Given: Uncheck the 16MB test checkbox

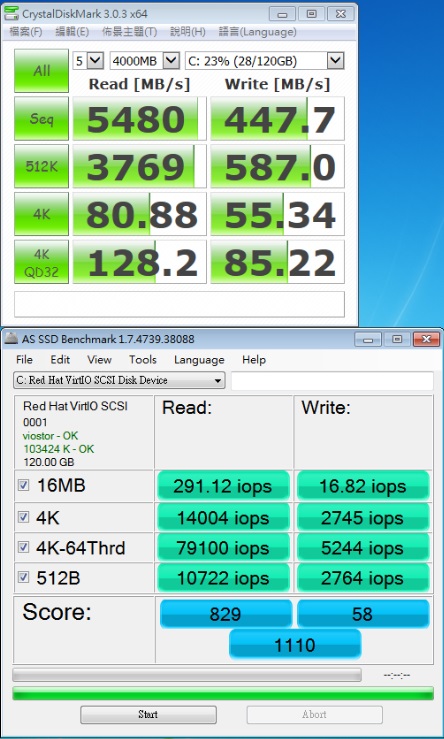Looking at the screenshot, I should (23, 485).
